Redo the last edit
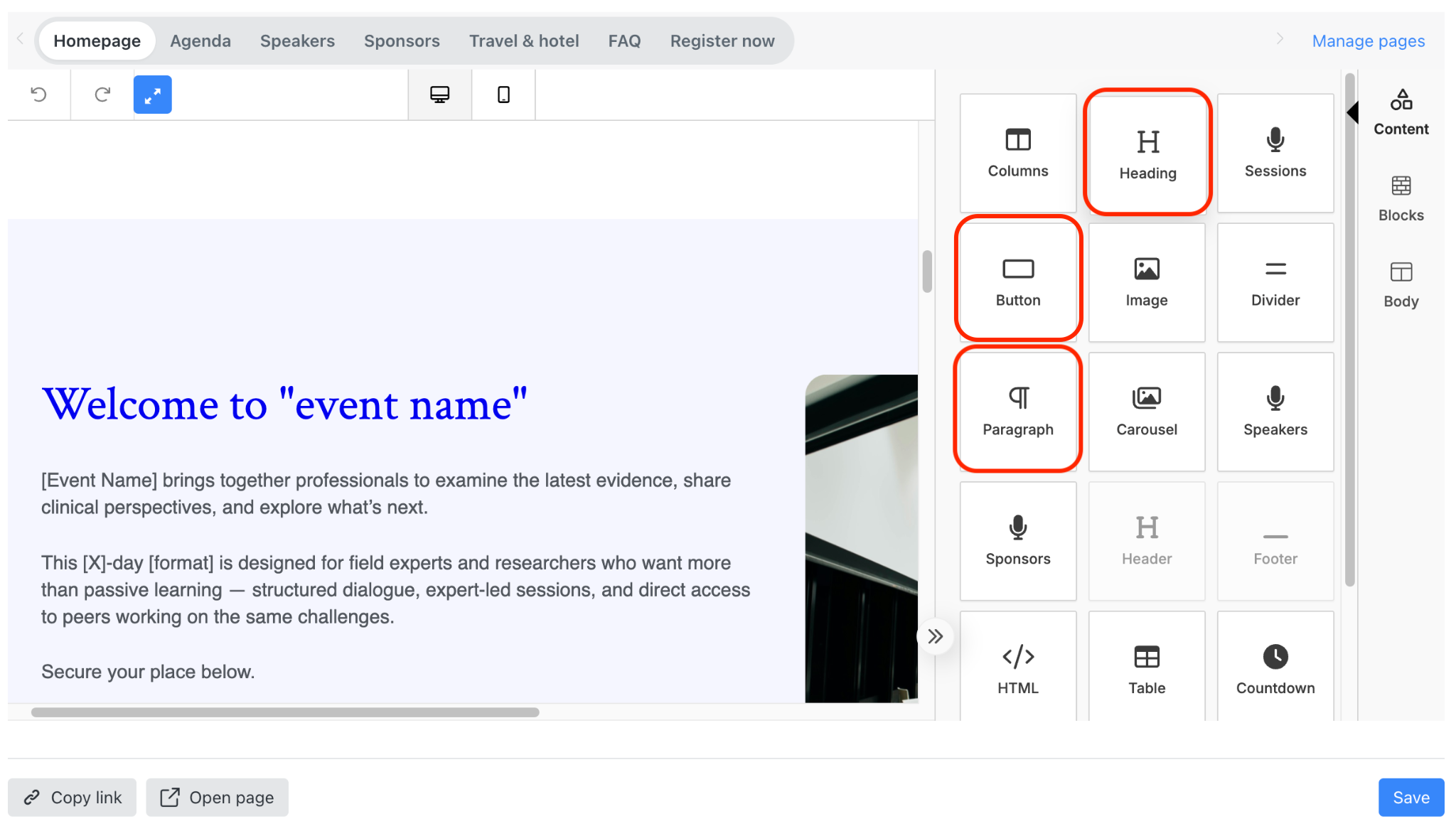This screenshot has width=1456, height=836. [x=102, y=95]
